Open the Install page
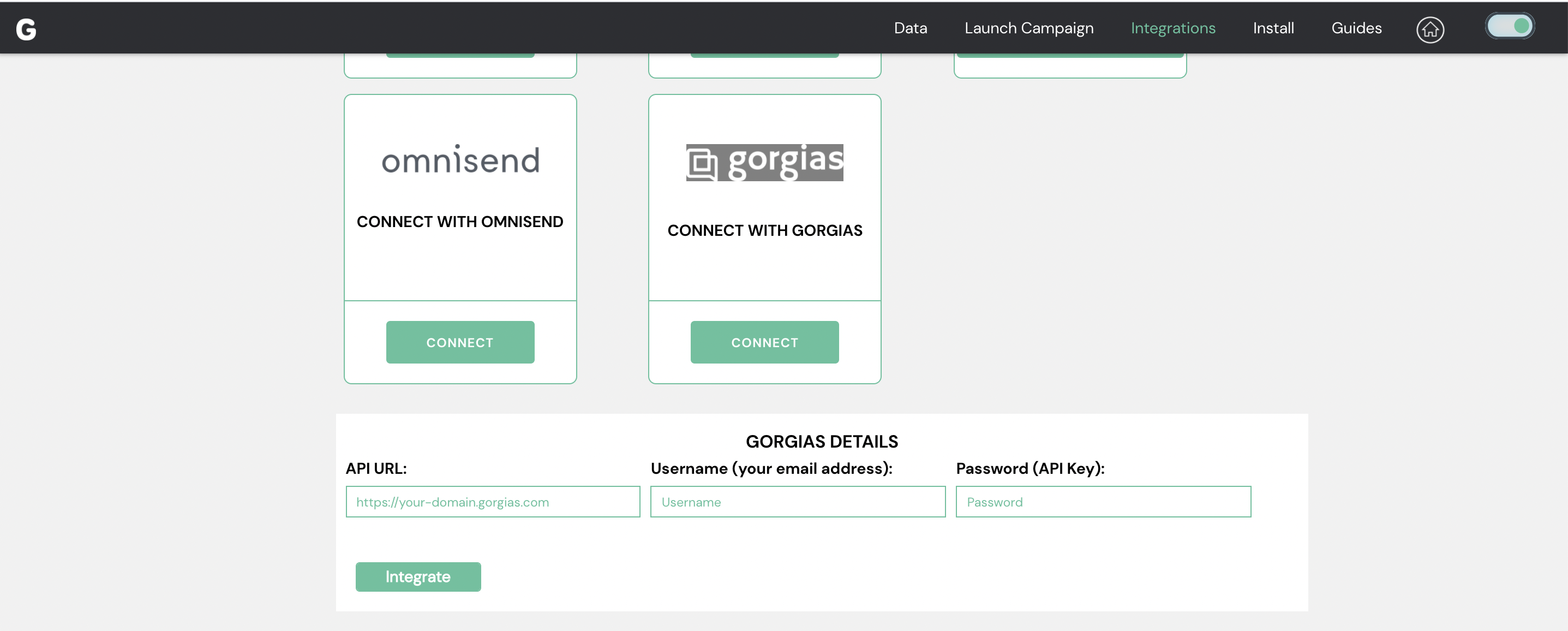 [x=1273, y=28]
